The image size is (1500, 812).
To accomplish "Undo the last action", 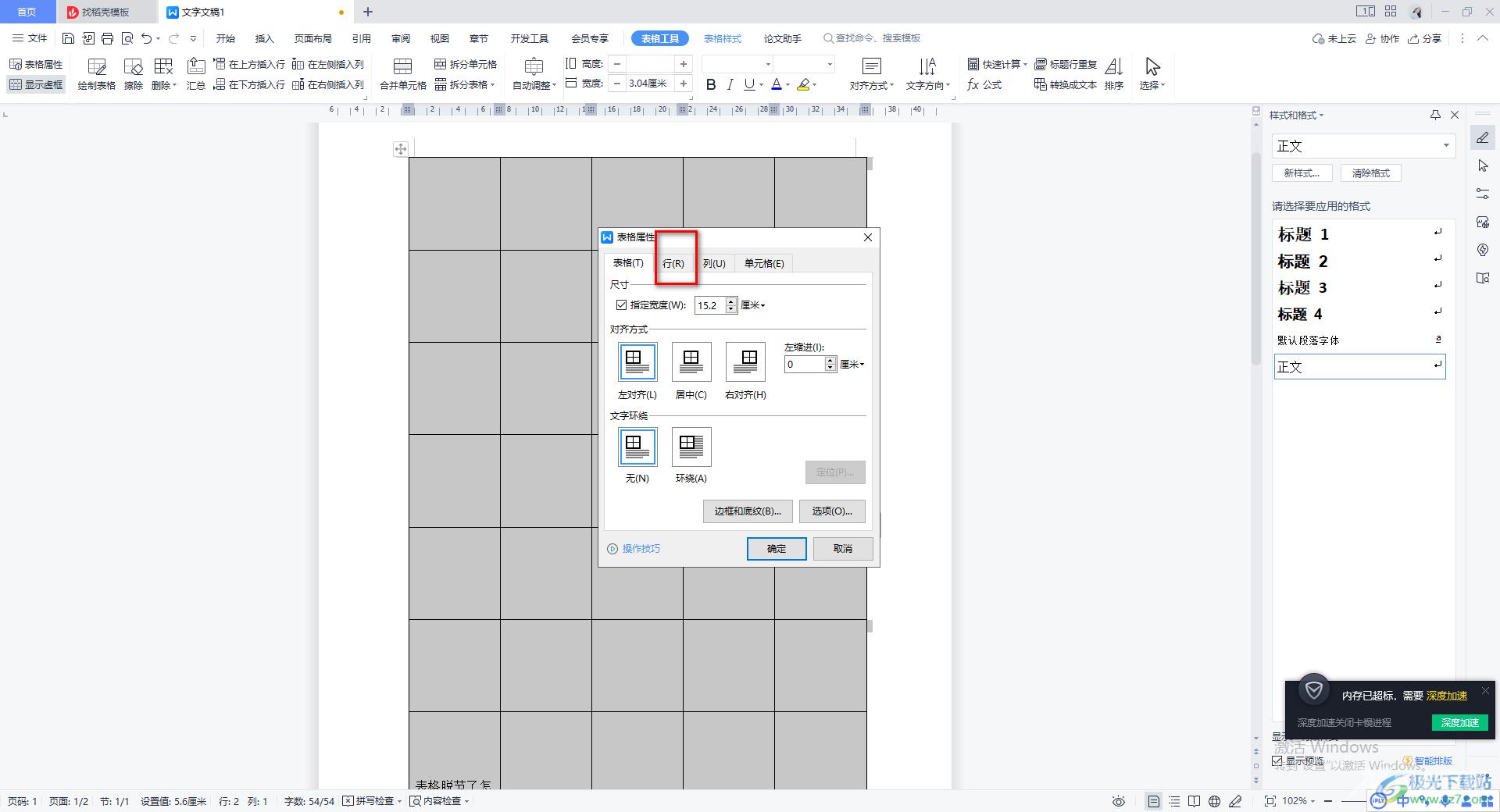I will (146, 38).
